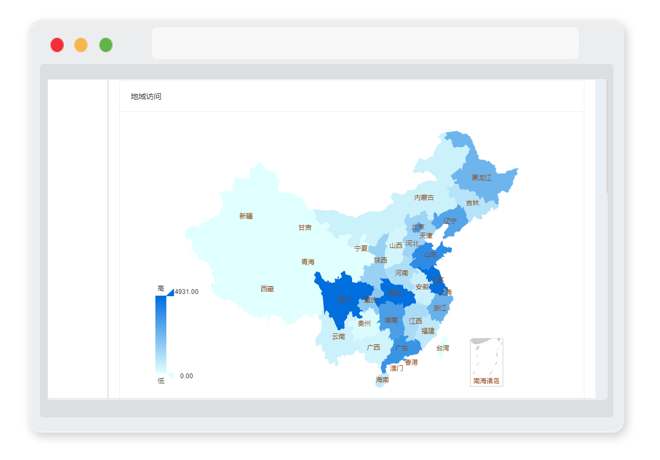Screen dimensions: 660x460
Task: Click the 江西 province label
Action: pos(415,321)
